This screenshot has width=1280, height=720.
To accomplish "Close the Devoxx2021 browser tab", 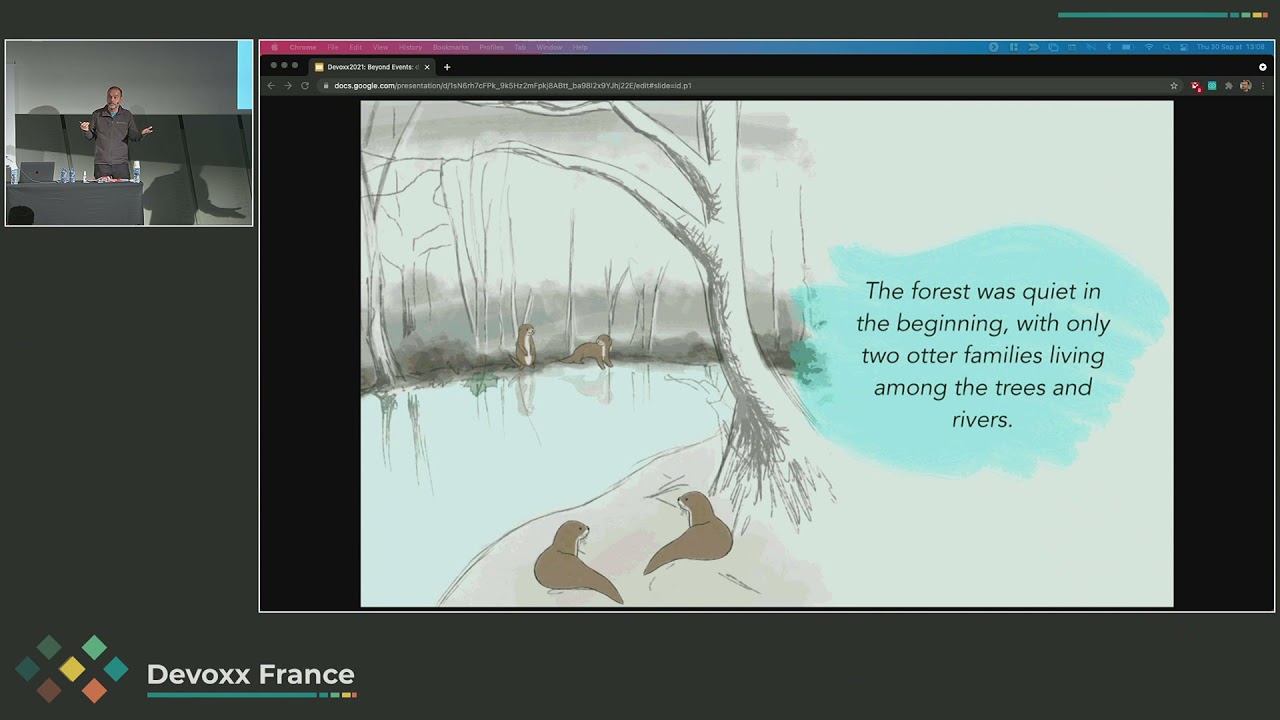I will tap(427, 67).
